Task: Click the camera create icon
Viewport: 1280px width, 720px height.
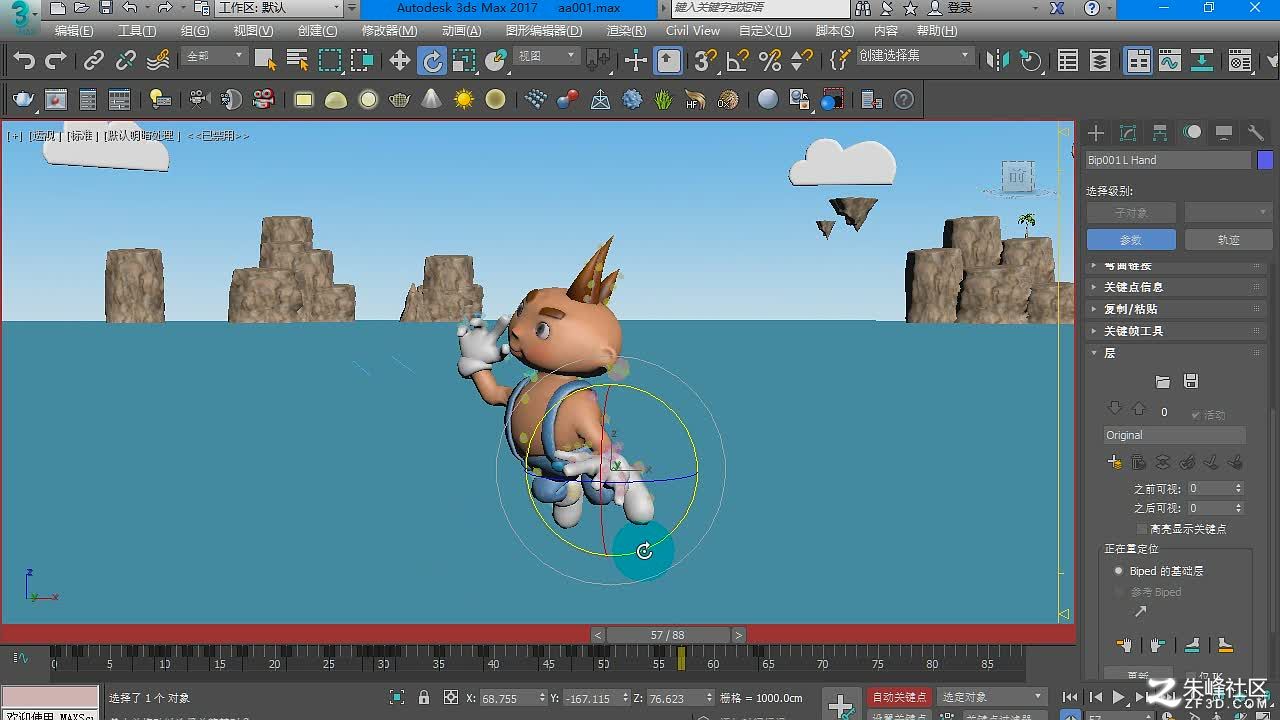Action: 199,100
